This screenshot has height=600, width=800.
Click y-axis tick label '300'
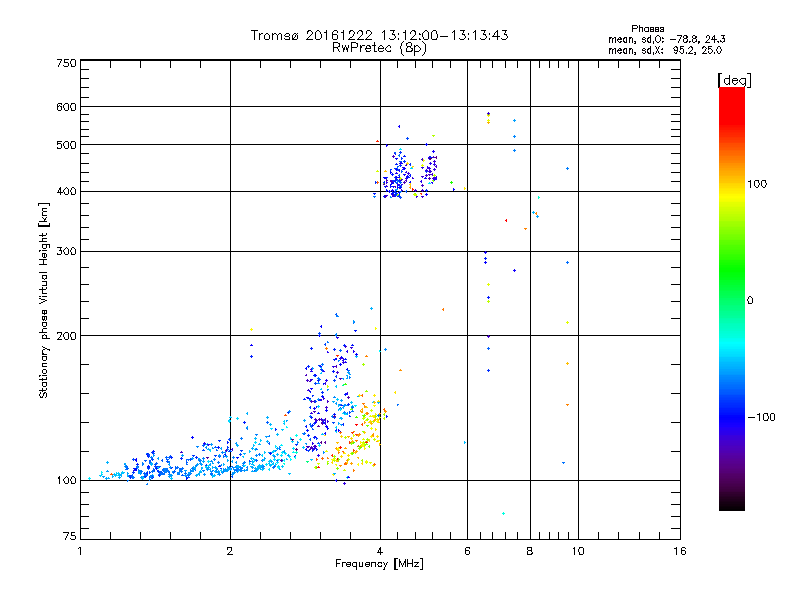[66, 252]
